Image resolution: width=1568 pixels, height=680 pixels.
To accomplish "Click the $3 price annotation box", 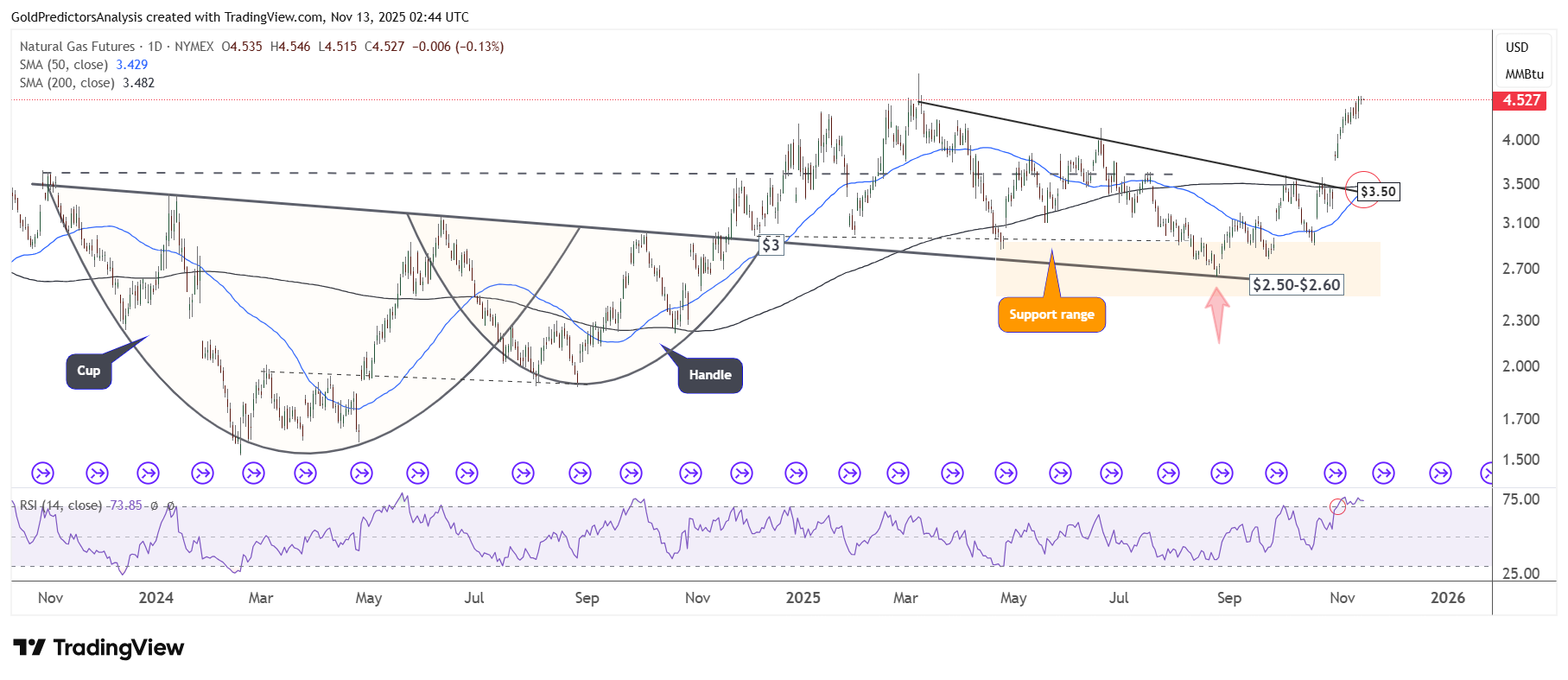I will [x=771, y=245].
